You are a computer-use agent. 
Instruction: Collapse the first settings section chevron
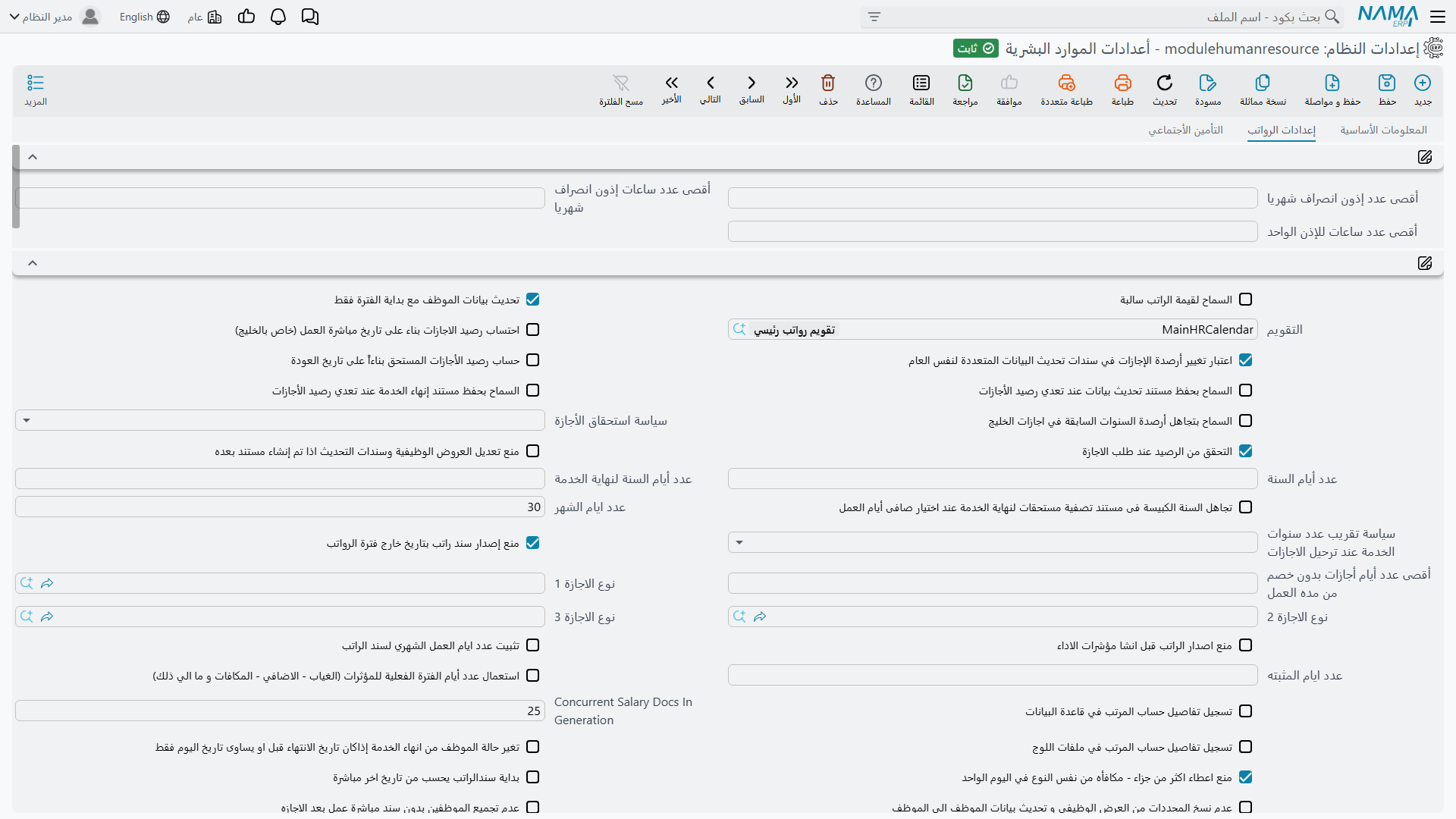(x=33, y=157)
